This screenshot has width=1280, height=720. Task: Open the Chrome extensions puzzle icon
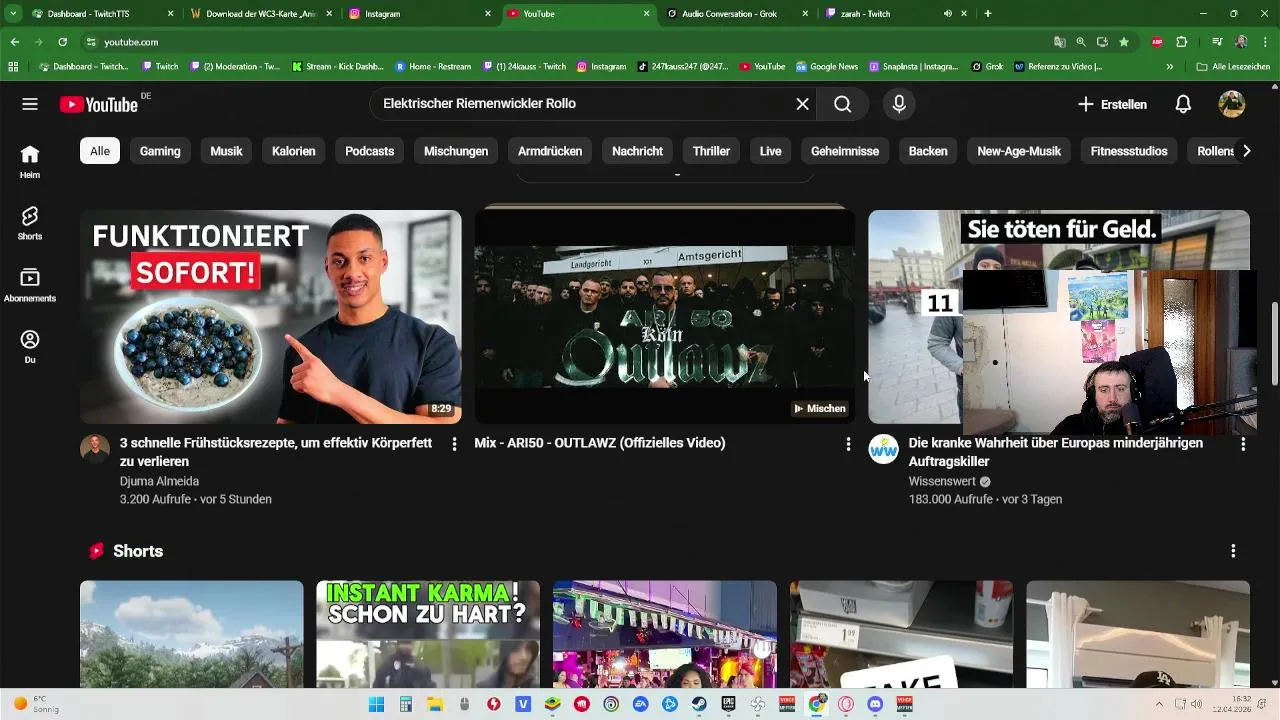(1181, 42)
